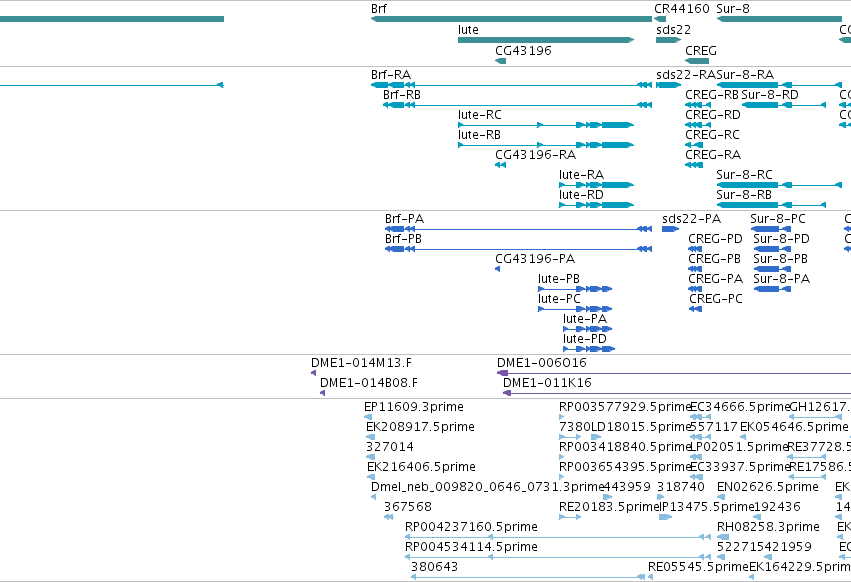Click the CREG-RC transcript label
Image resolution: width=851 pixels, height=582 pixels.
(712, 135)
